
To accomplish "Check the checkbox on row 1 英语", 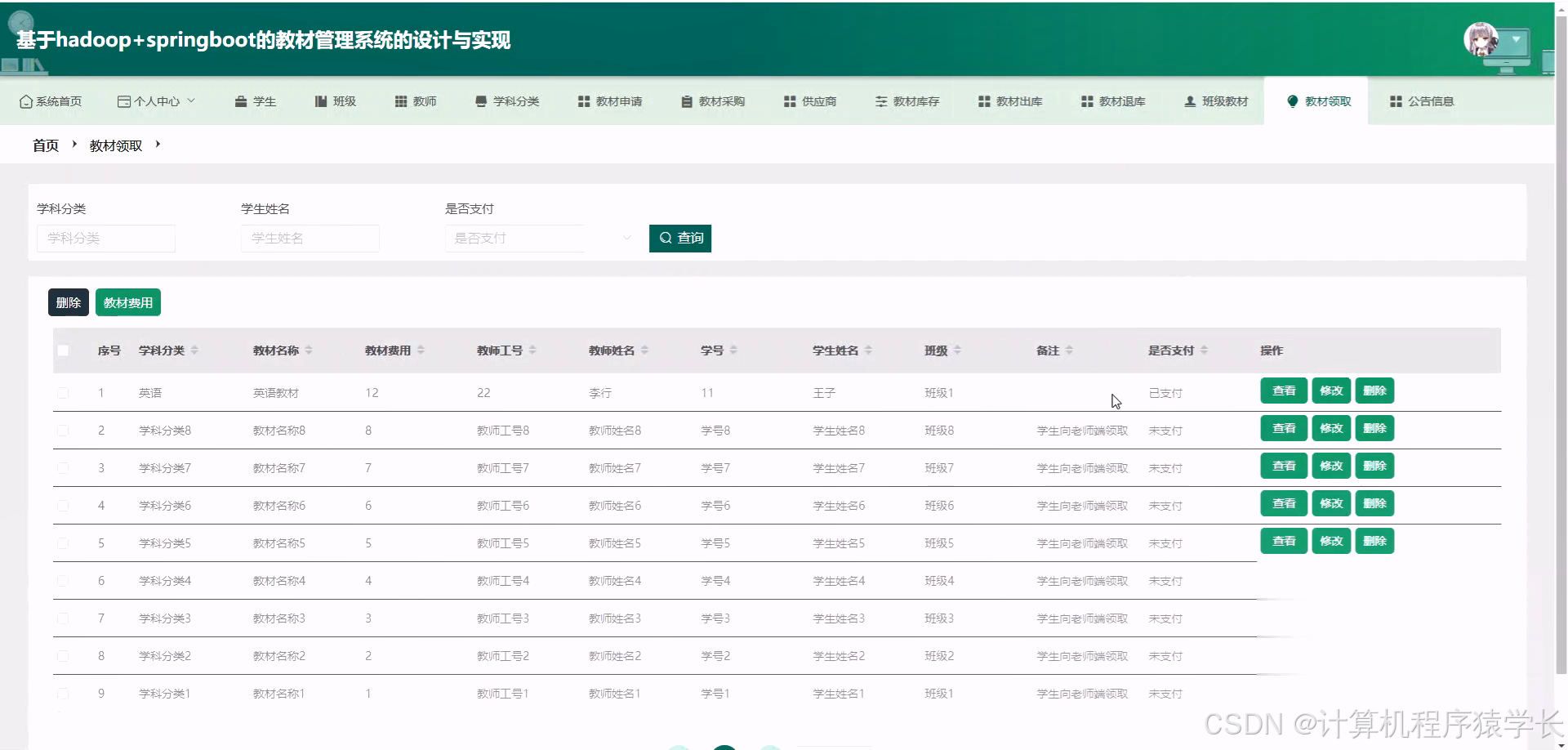I will point(63,392).
